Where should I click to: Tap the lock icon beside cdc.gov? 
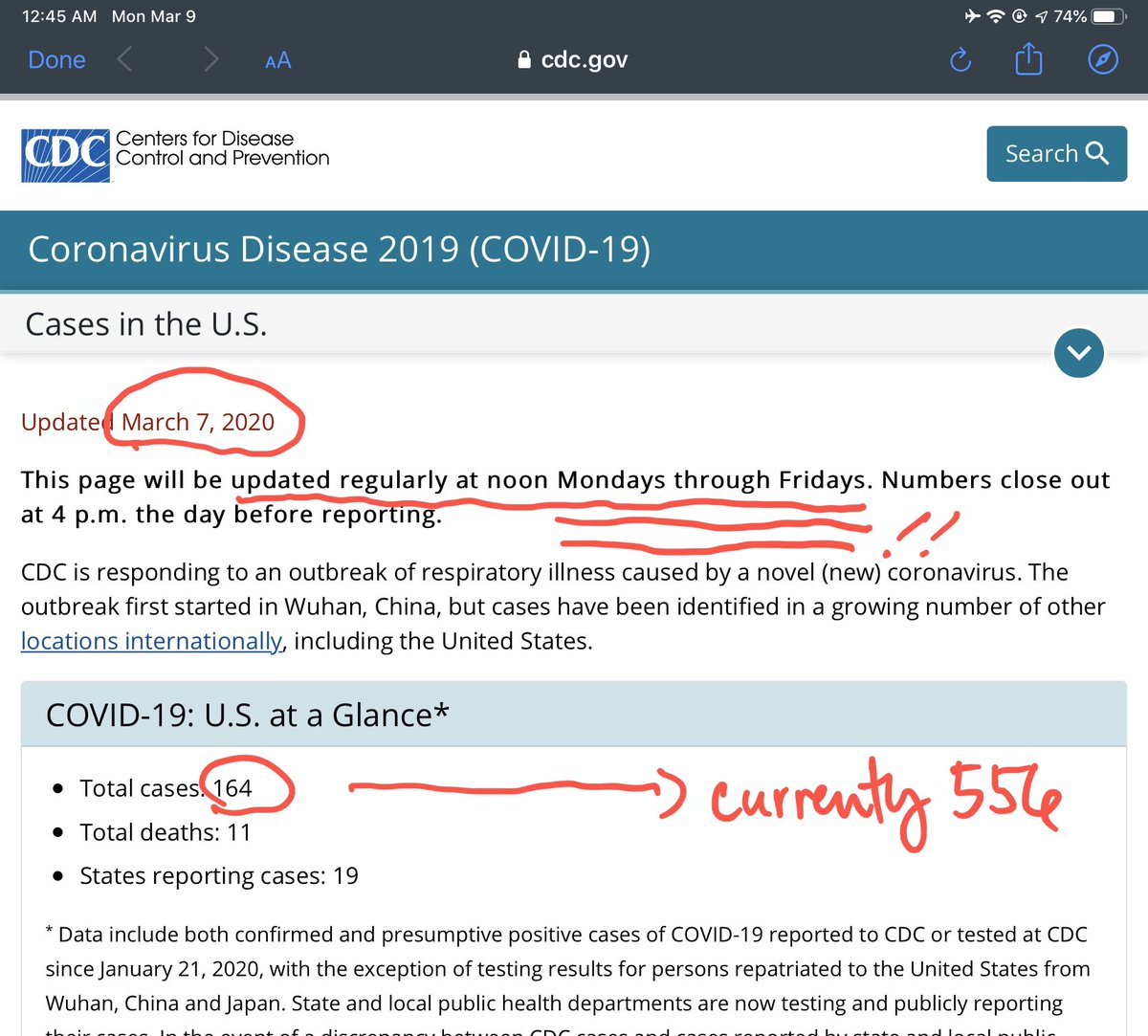523,60
